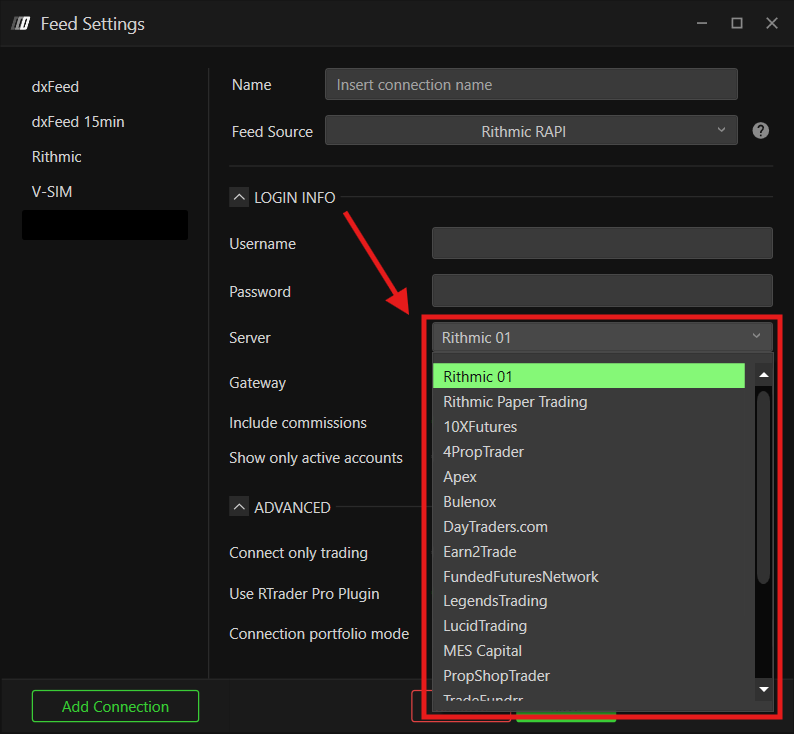Choose 10XFutures from server list
This screenshot has height=734, width=794.
(x=589, y=427)
